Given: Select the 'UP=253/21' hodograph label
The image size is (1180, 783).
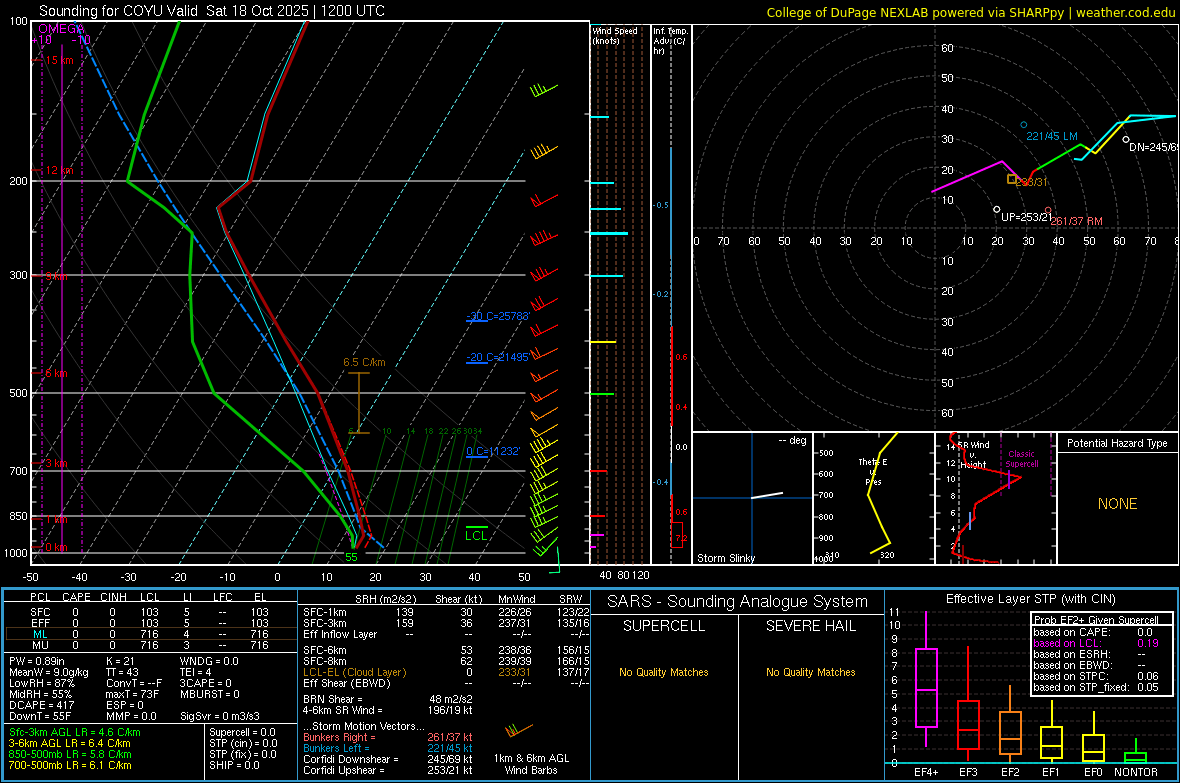Looking at the screenshot, I should tap(1026, 217).
